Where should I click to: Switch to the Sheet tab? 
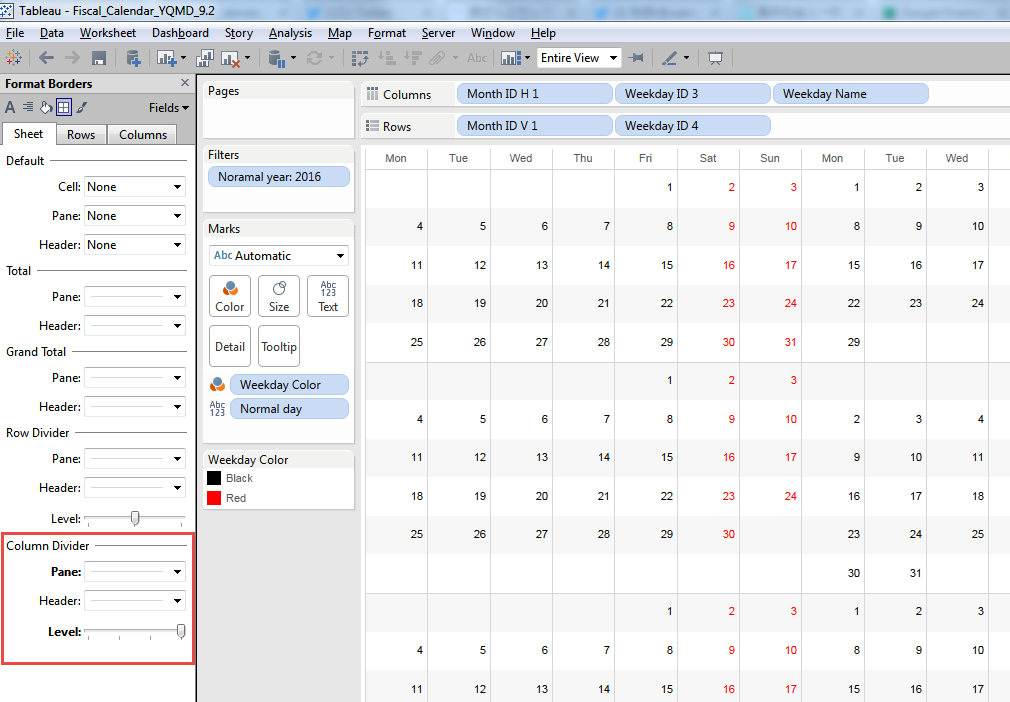(28, 134)
